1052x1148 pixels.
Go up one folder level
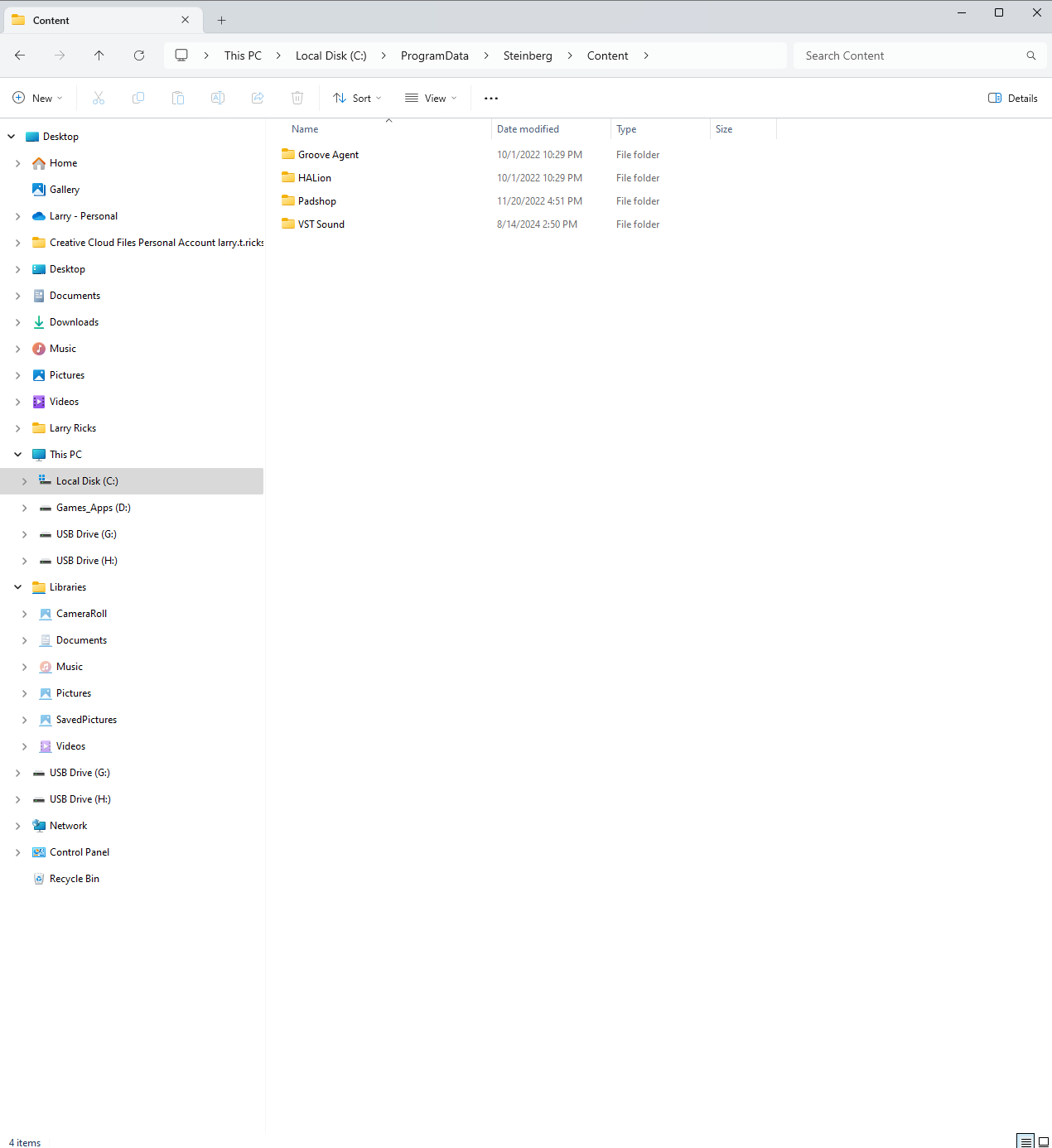coord(99,55)
